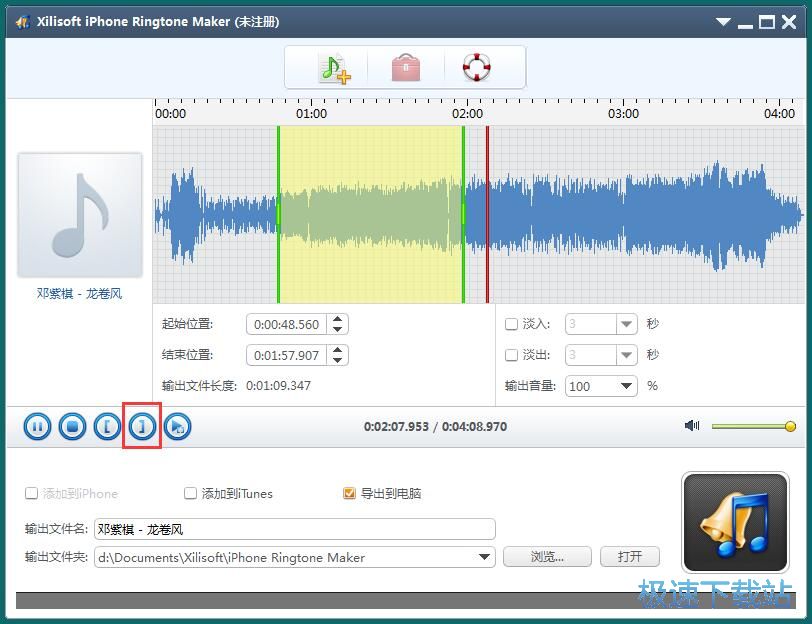Image resolution: width=812 pixels, height=624 pixels.
Task: Click the app logo in title bar
Action: click(x=22, y=22)
